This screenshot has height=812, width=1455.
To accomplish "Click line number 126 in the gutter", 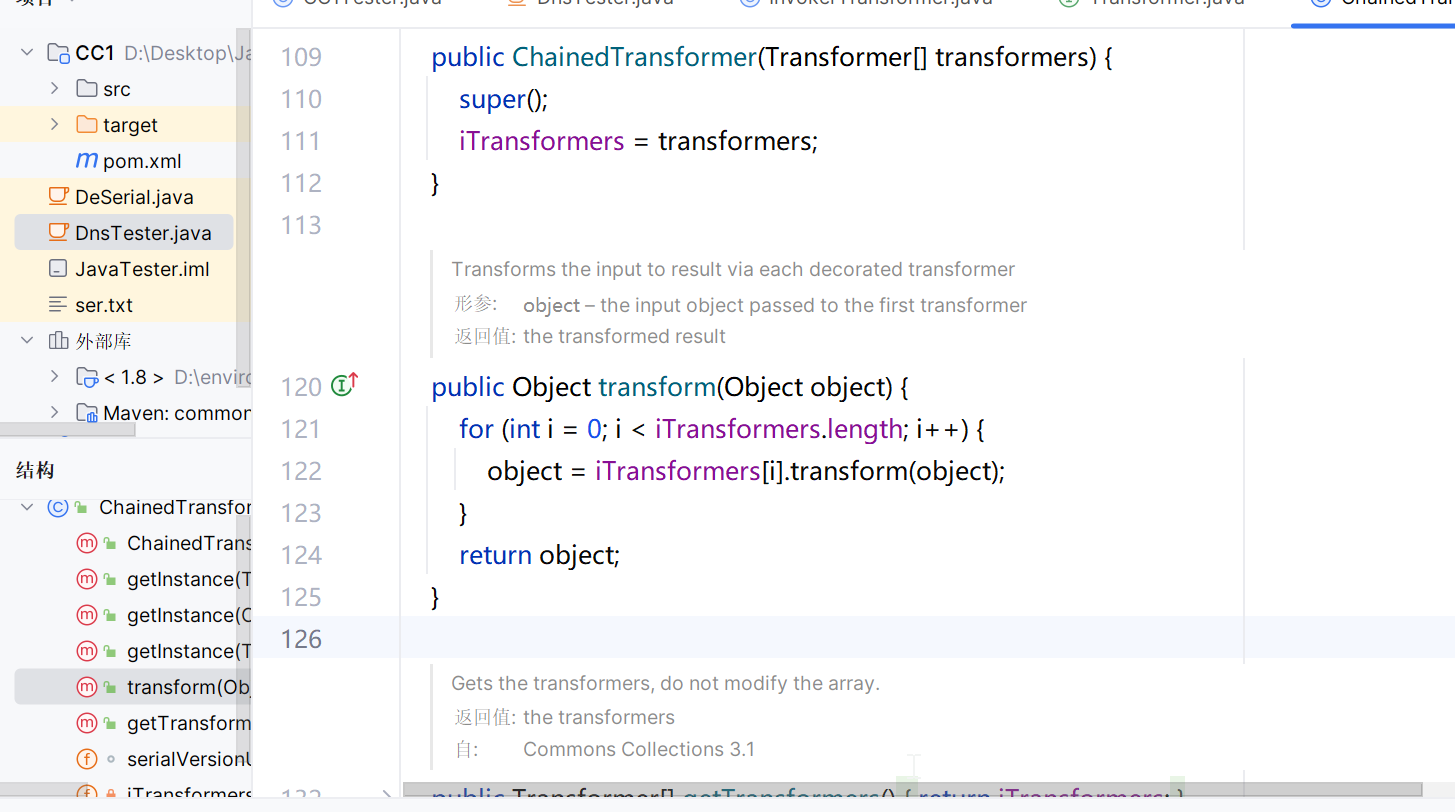I will tap(301, 639).
